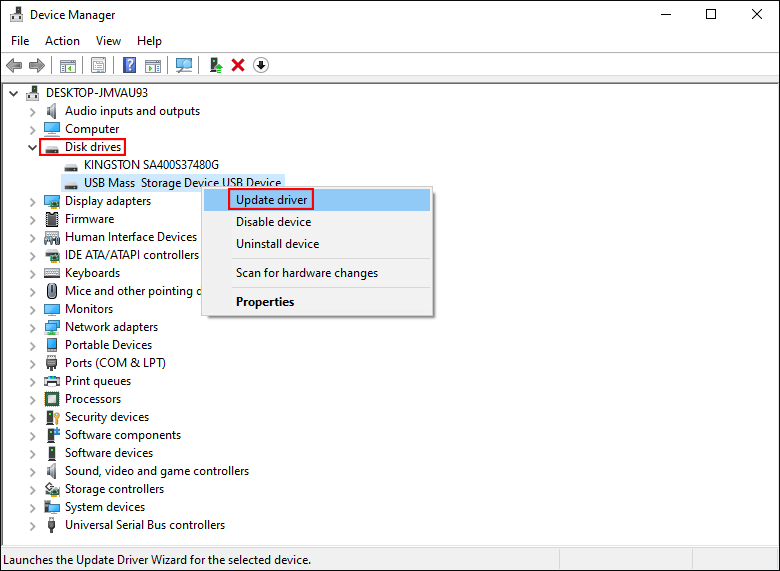Expand the Computer category arrow
The width and height of the screenshot is (780, 571).
point(32,130)
